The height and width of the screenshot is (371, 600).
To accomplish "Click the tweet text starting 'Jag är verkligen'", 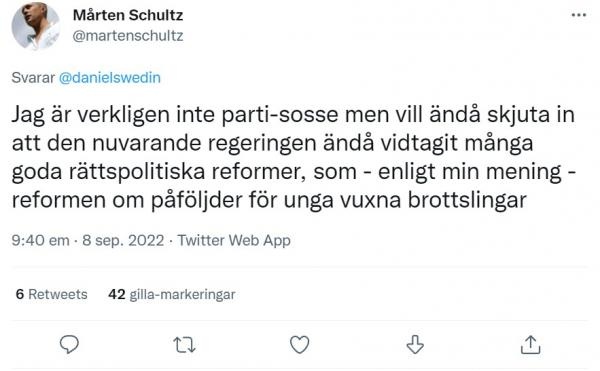I will click(x=293, y=157).
